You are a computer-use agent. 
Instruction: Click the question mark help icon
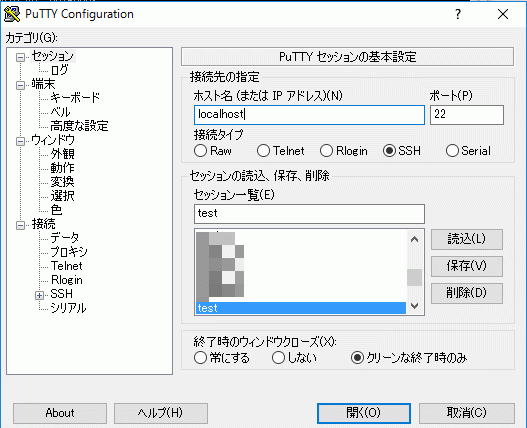click(x=457, y=14)
